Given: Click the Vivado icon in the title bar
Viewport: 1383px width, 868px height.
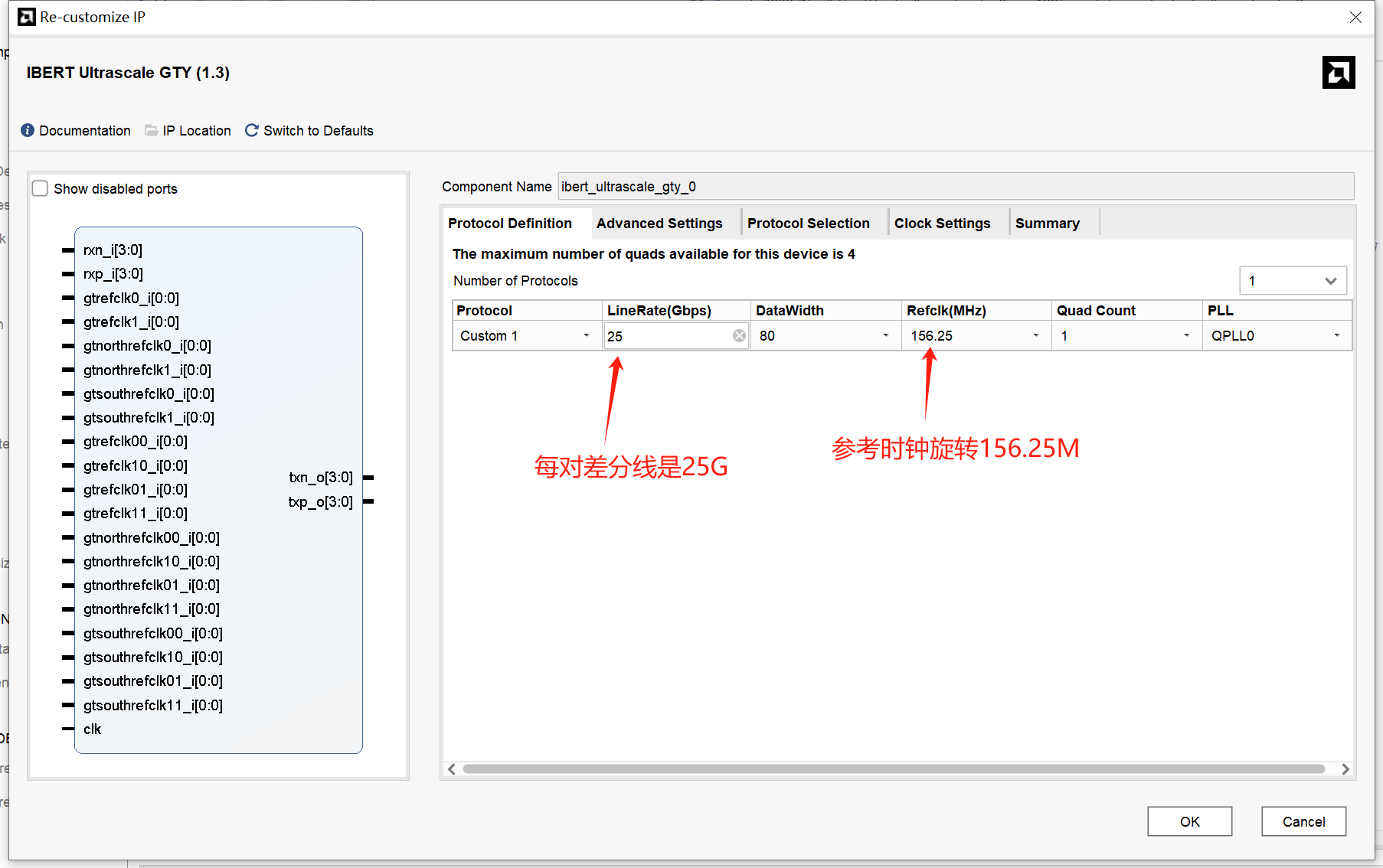Looking at the screenshot, I should pos(27,17).
